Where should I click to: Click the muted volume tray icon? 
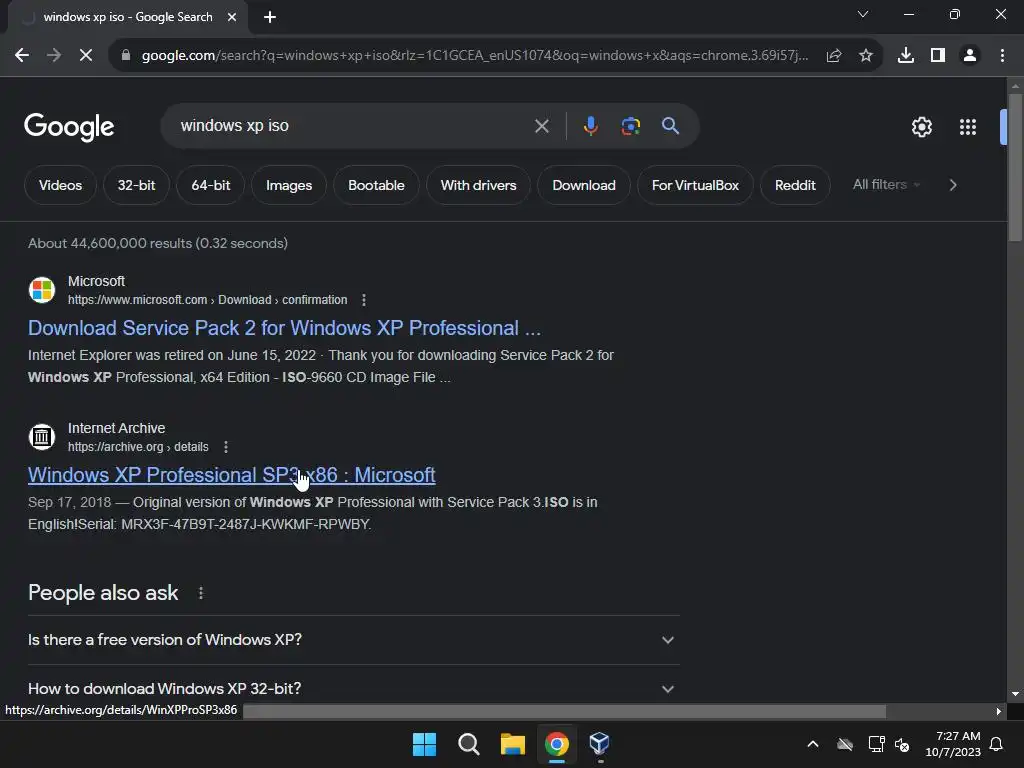click(x=902, y=744)
